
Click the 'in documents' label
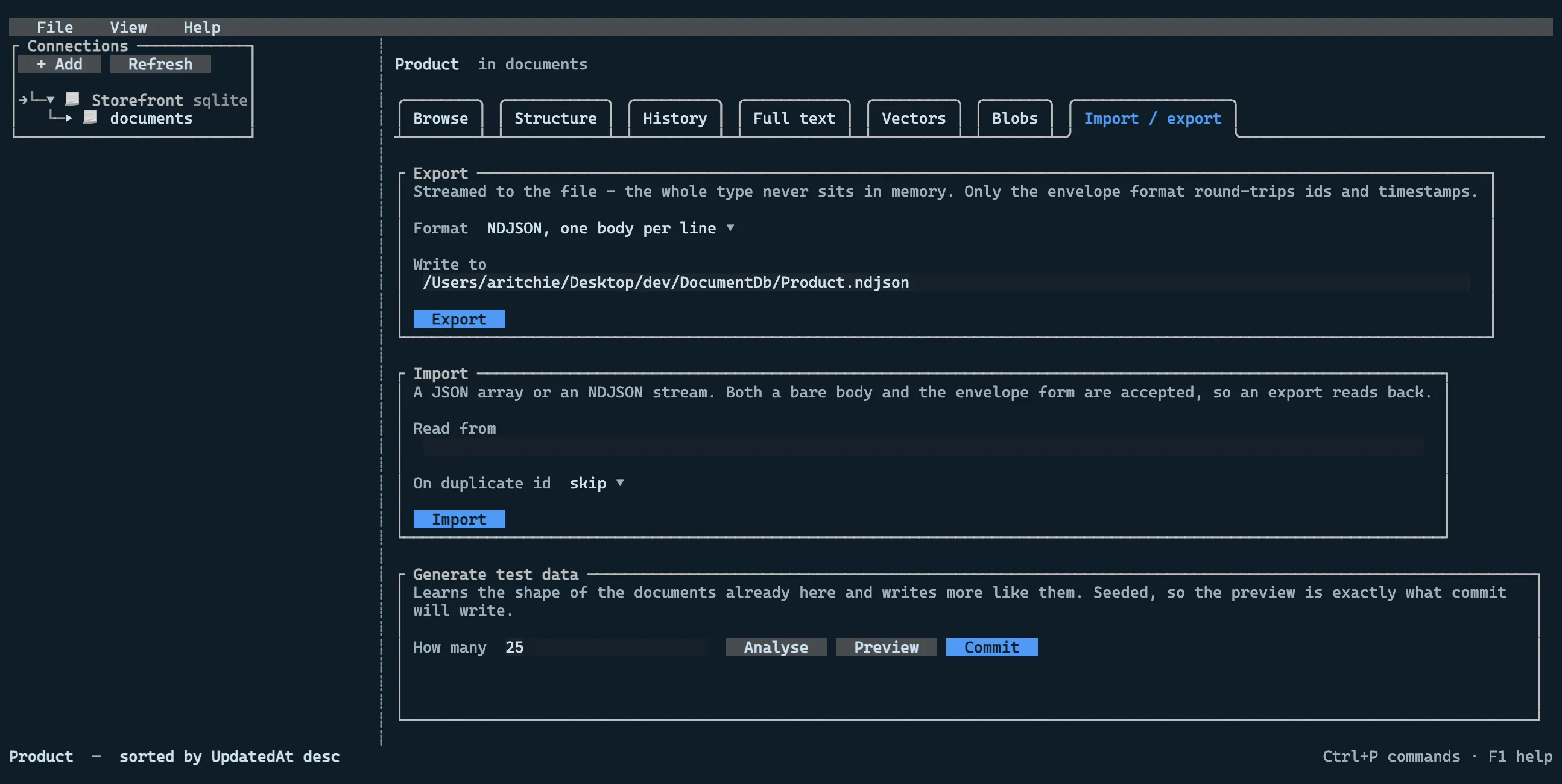(533, 65)
